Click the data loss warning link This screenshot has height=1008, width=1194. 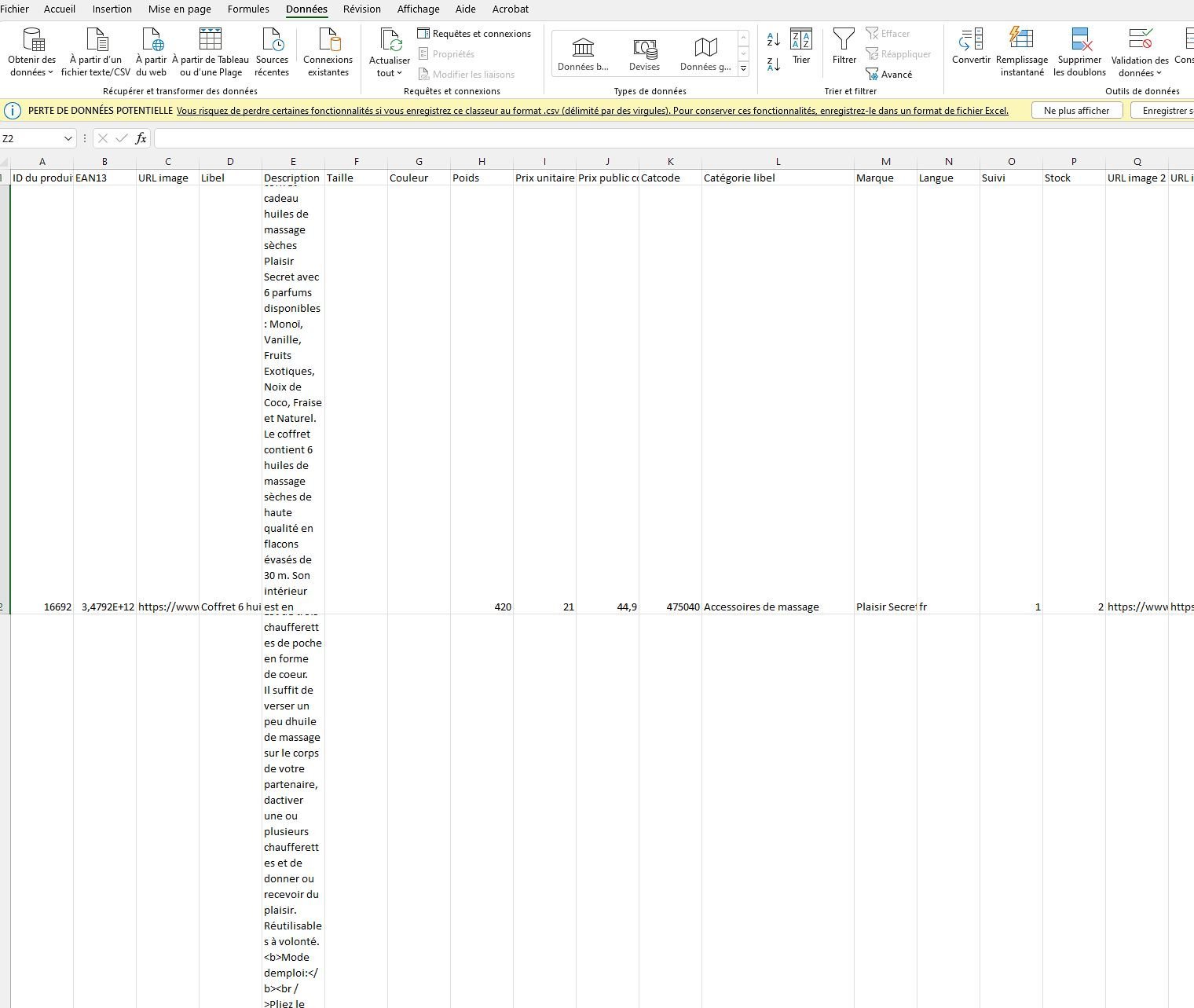(592, 111)
